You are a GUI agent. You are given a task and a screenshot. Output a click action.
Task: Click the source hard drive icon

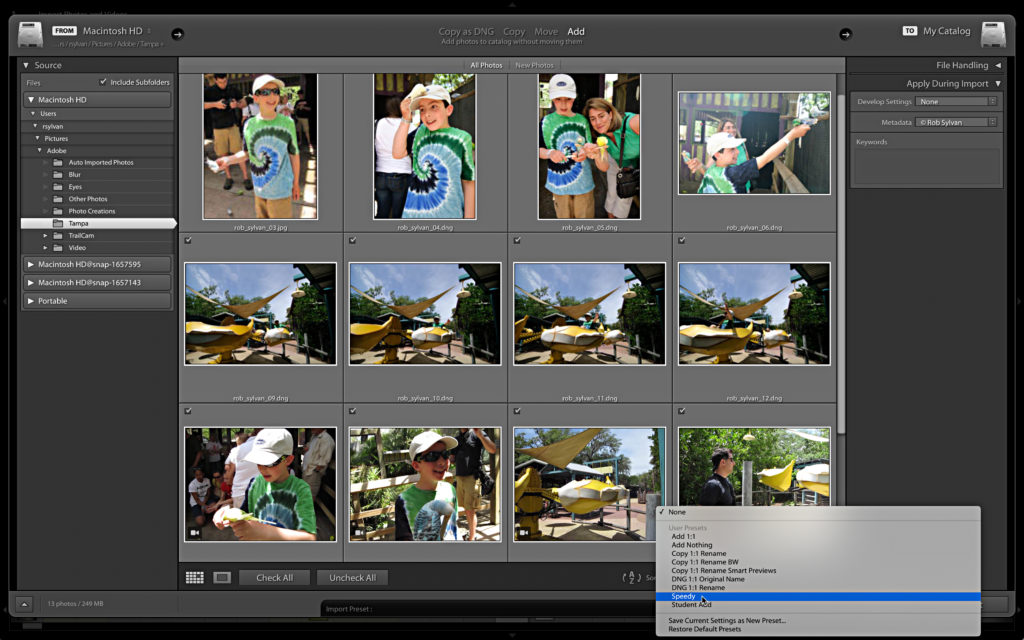30,35
